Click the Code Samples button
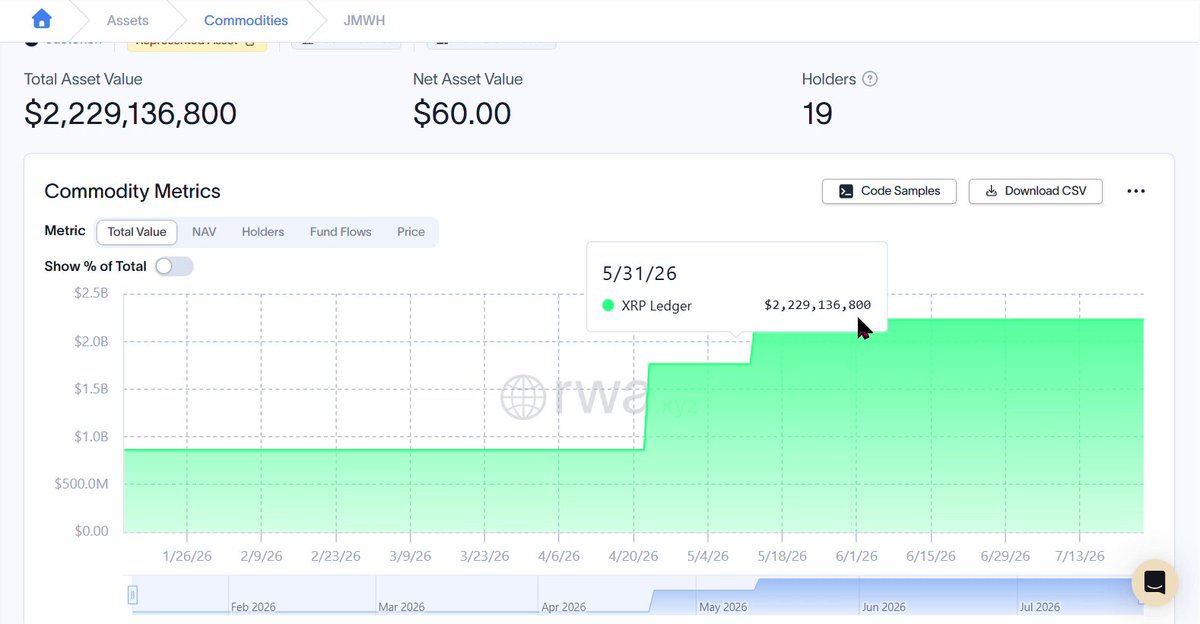The image size is (1200, 624). [889, 191]
